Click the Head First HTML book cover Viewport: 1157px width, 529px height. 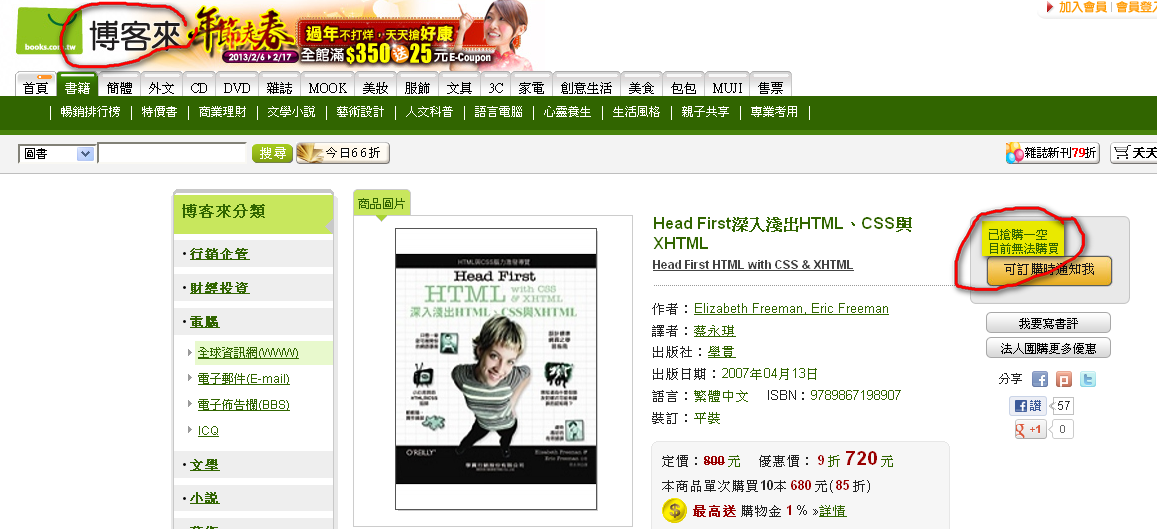coord(495,369)
